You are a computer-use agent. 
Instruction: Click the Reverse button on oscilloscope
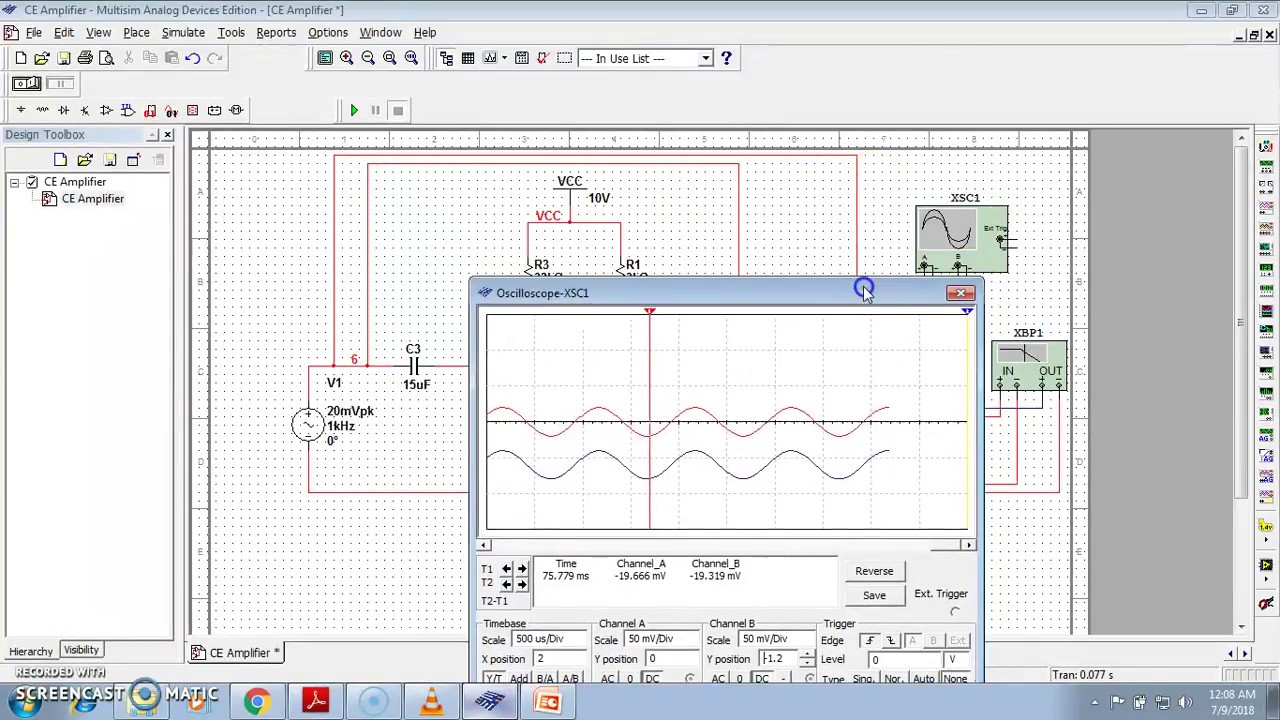click(x=874, y=571)
